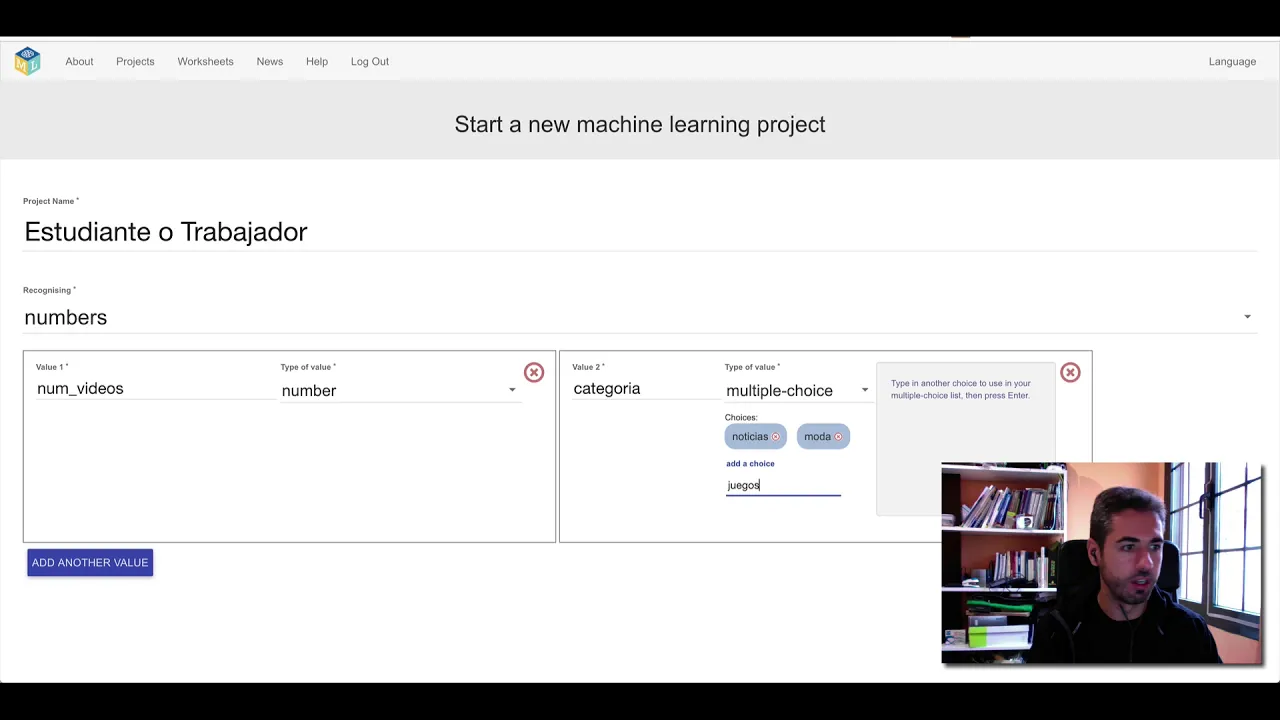Log Out of the account

(369, 62)
